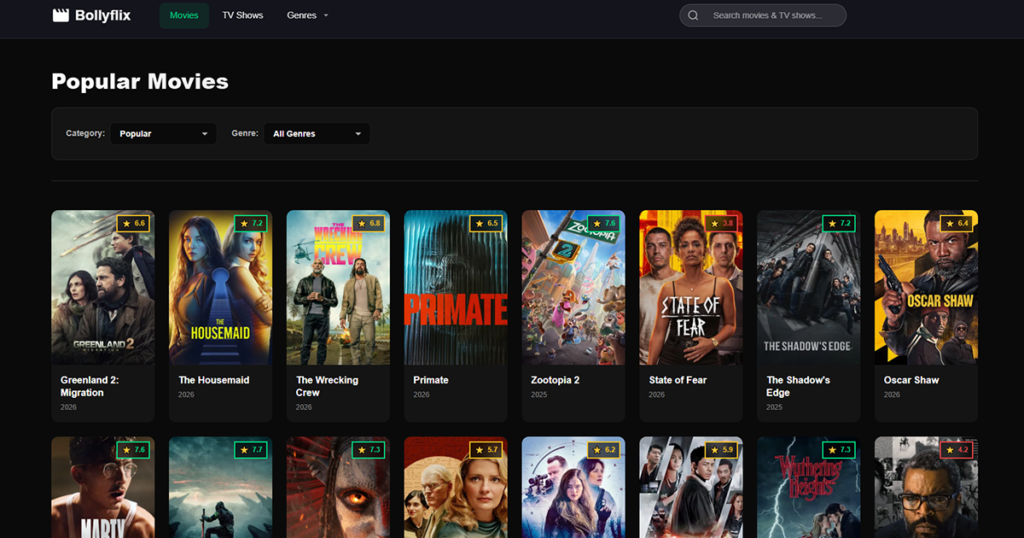The height and width of the screenshot is (538, 1024).
Task: Click the 2026 year under Primate
Action: (421, 394)
